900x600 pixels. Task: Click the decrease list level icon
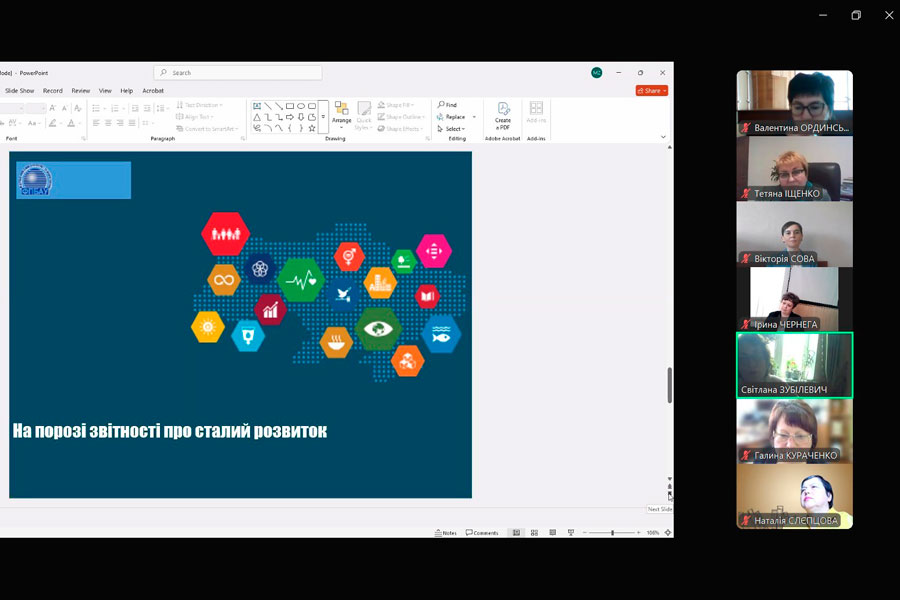point(135,108)
